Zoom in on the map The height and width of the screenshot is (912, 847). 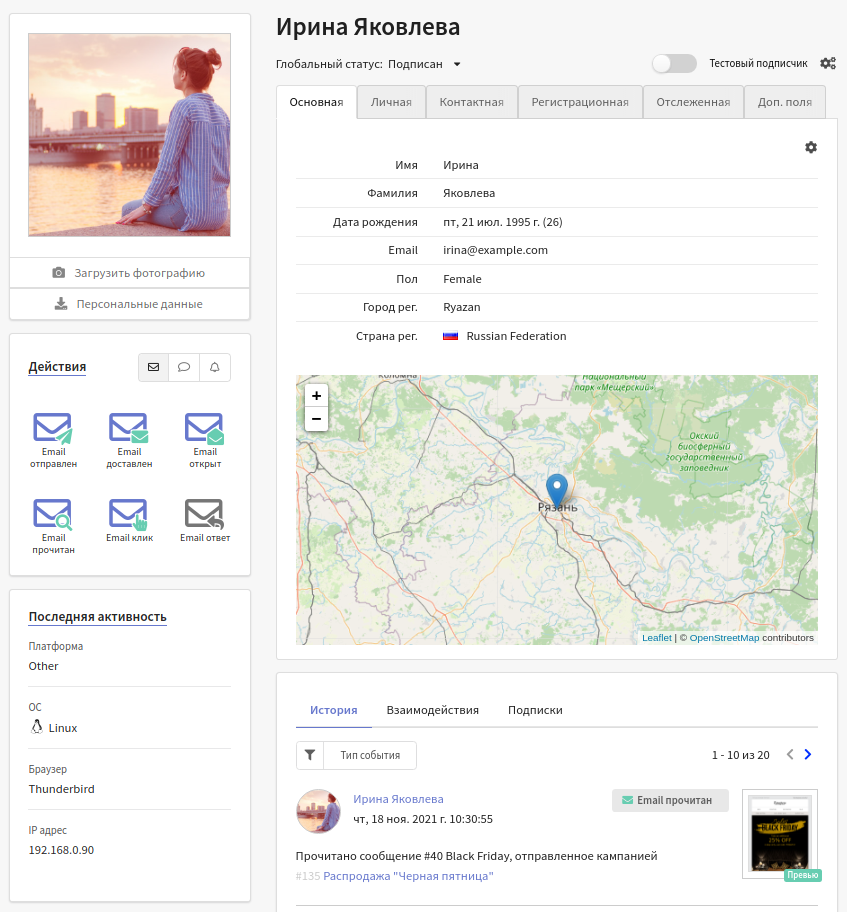(x=316, y=396)
